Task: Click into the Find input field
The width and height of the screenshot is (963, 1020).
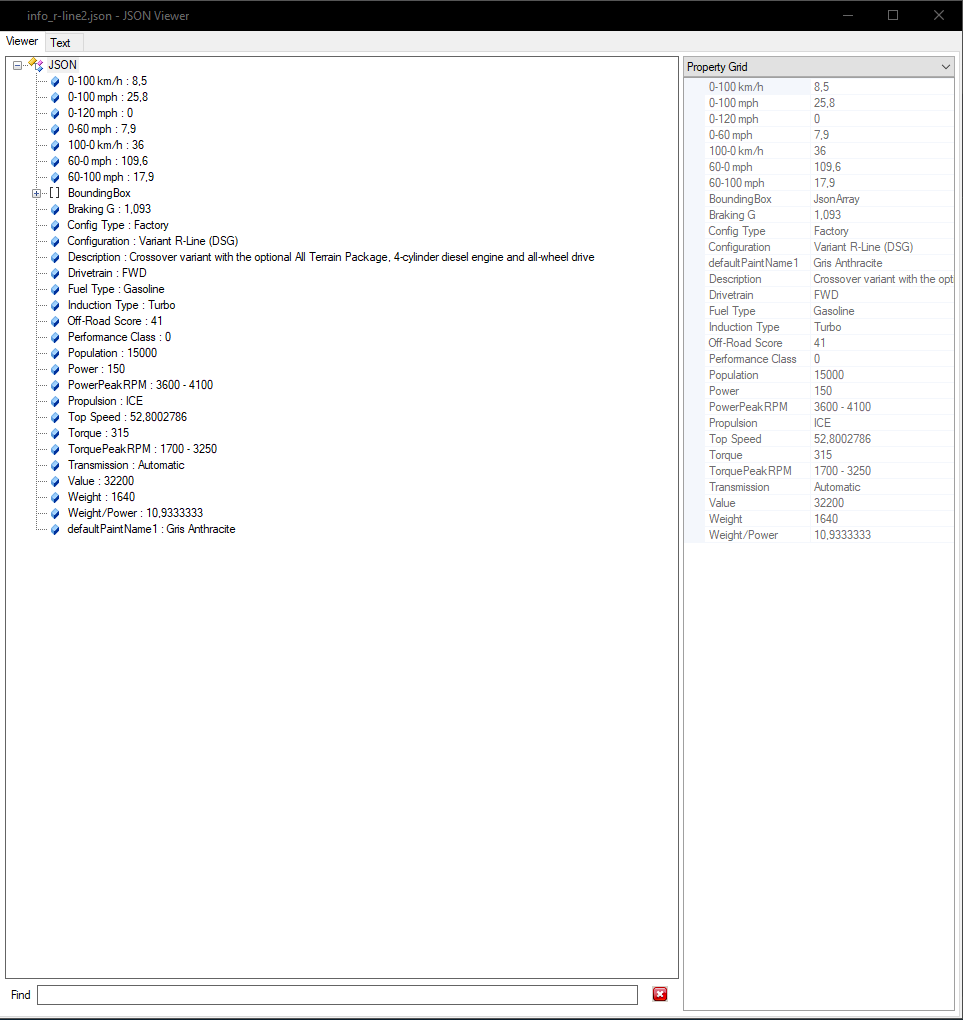Action: coord(336,995)
